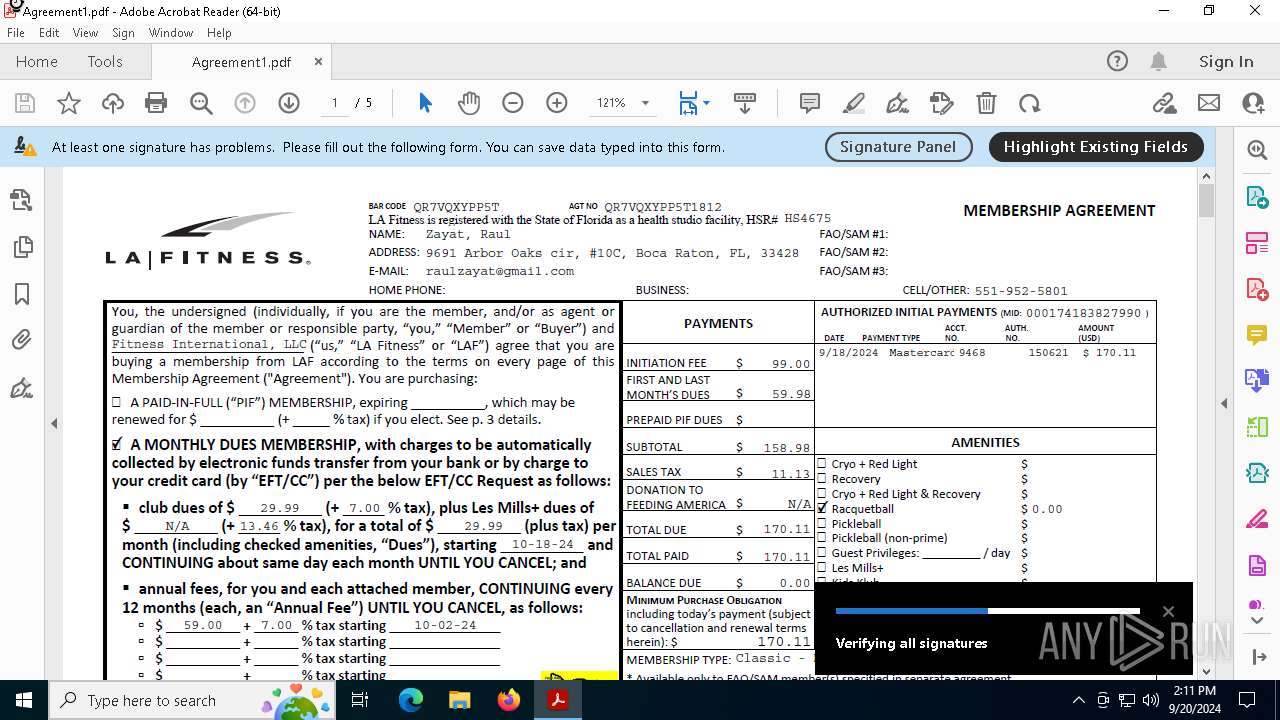Rotate the page view clockwise
Viewport: 1280px width, 720px height.
(x=1030, y=103)
